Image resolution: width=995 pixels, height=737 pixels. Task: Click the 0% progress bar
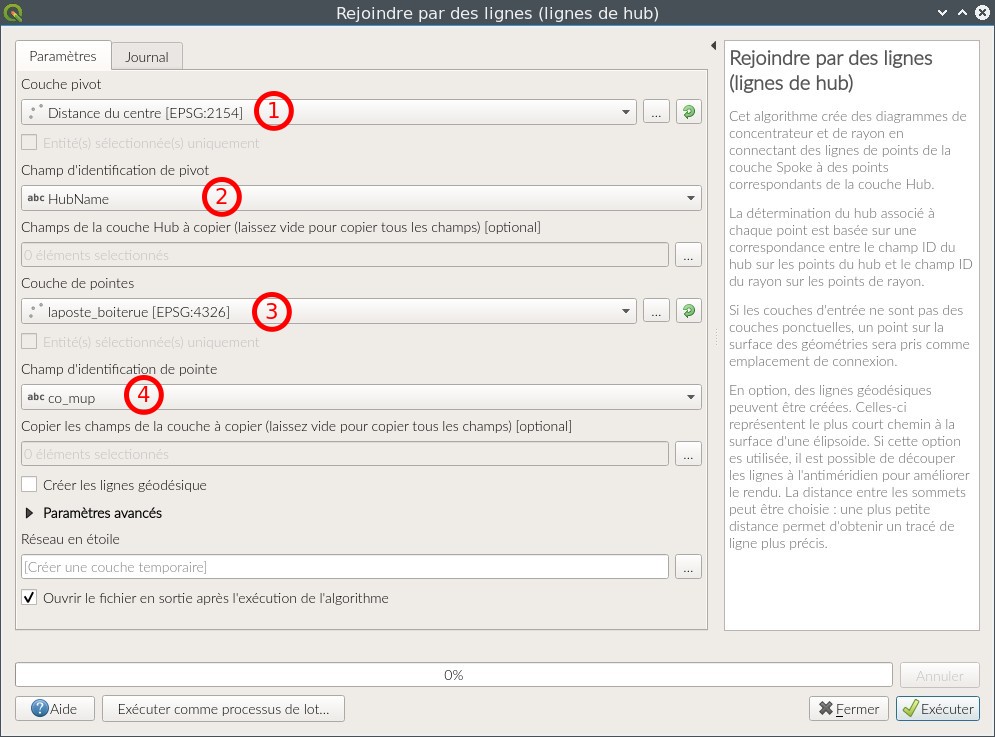click(453, 675)
